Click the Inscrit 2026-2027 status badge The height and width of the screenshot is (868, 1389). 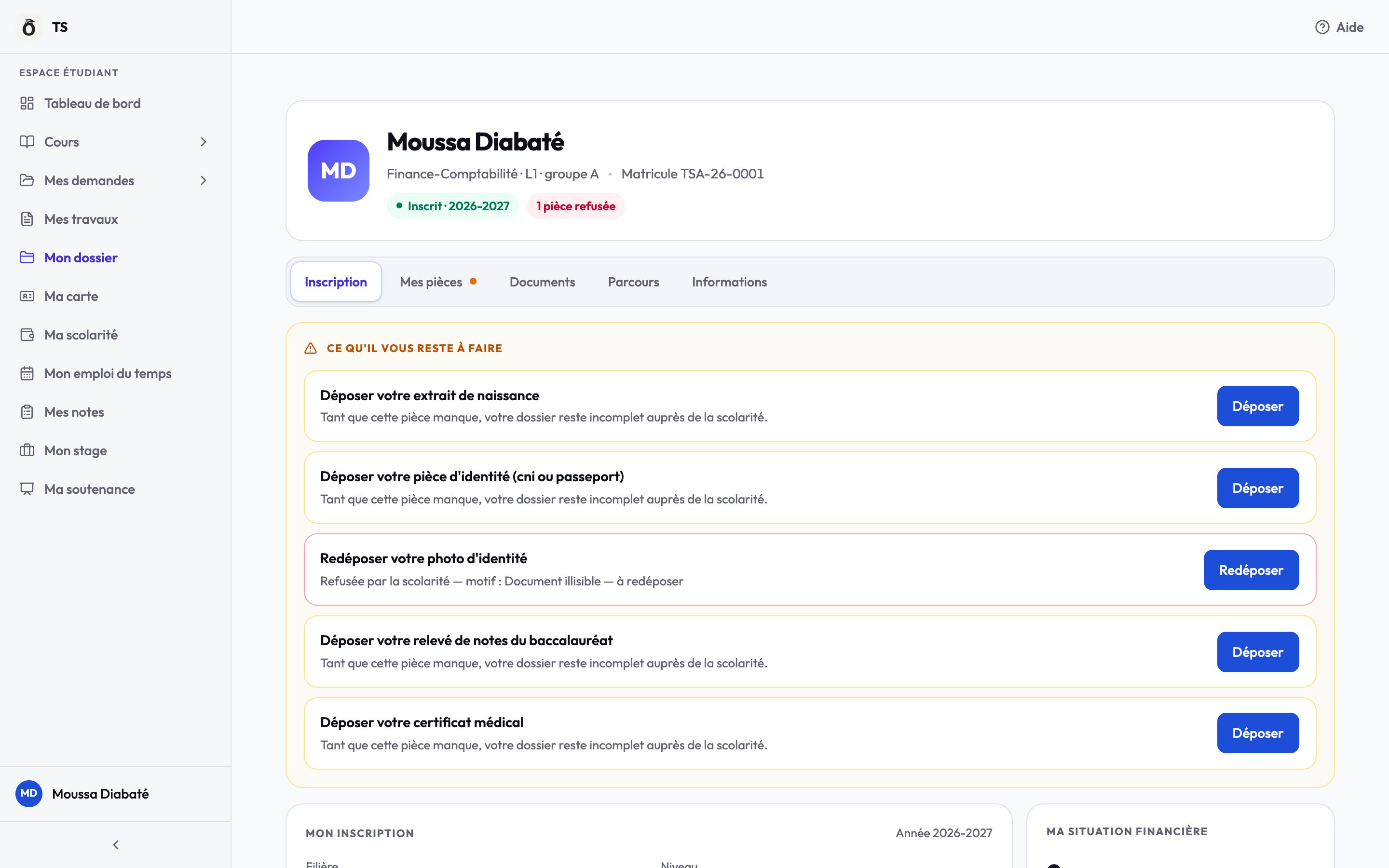point(452,206)
